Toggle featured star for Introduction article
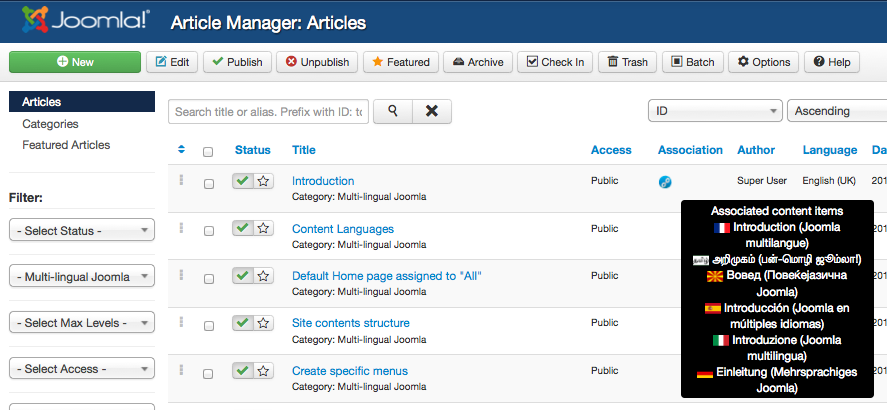 pos(263,181)
